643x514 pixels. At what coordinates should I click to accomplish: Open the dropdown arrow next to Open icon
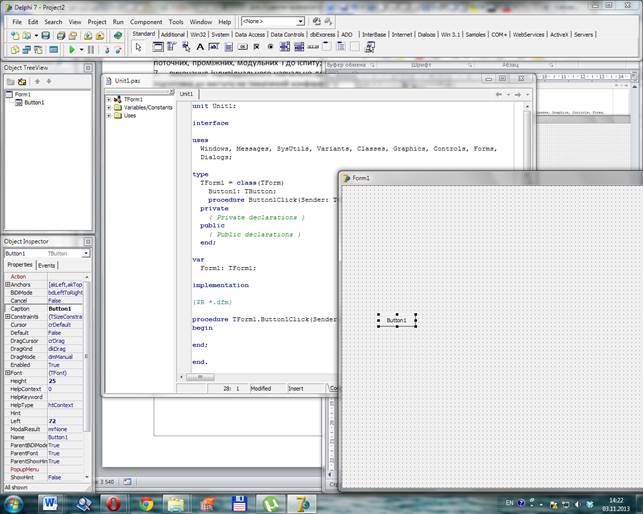(x=36, y=35)
